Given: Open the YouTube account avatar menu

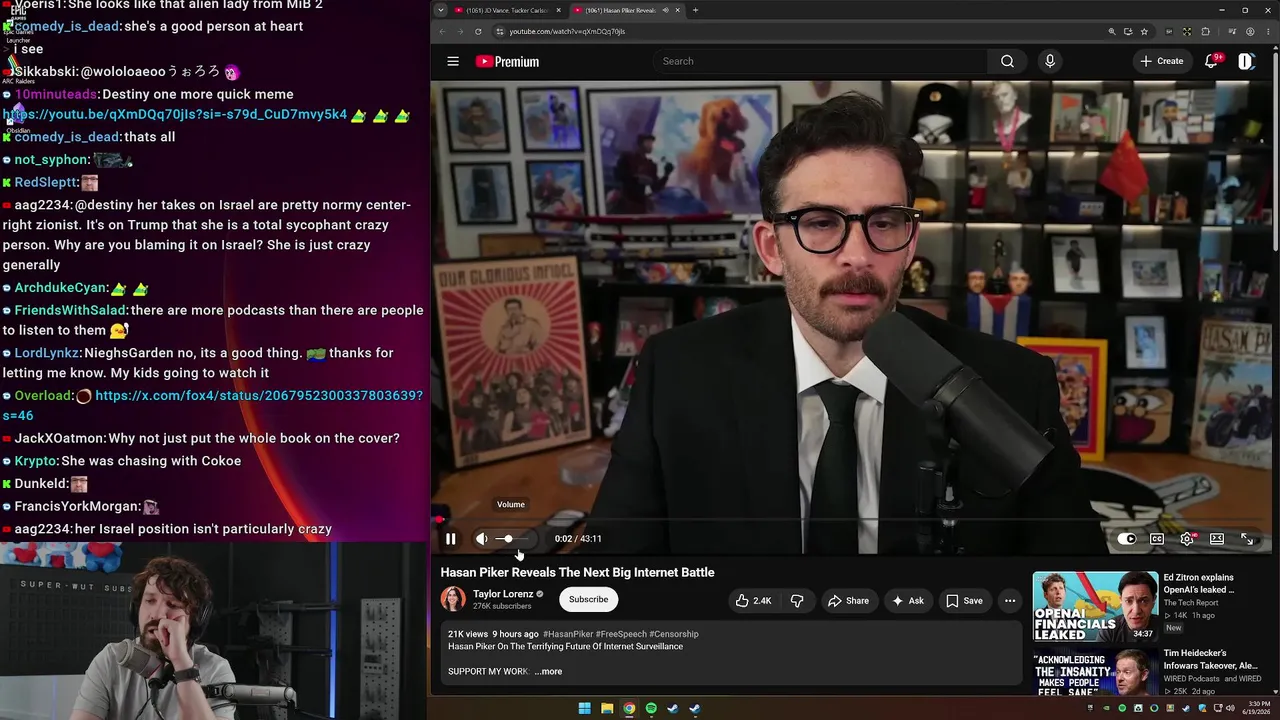Looking at the screenshot, I should pos(1246,61).
